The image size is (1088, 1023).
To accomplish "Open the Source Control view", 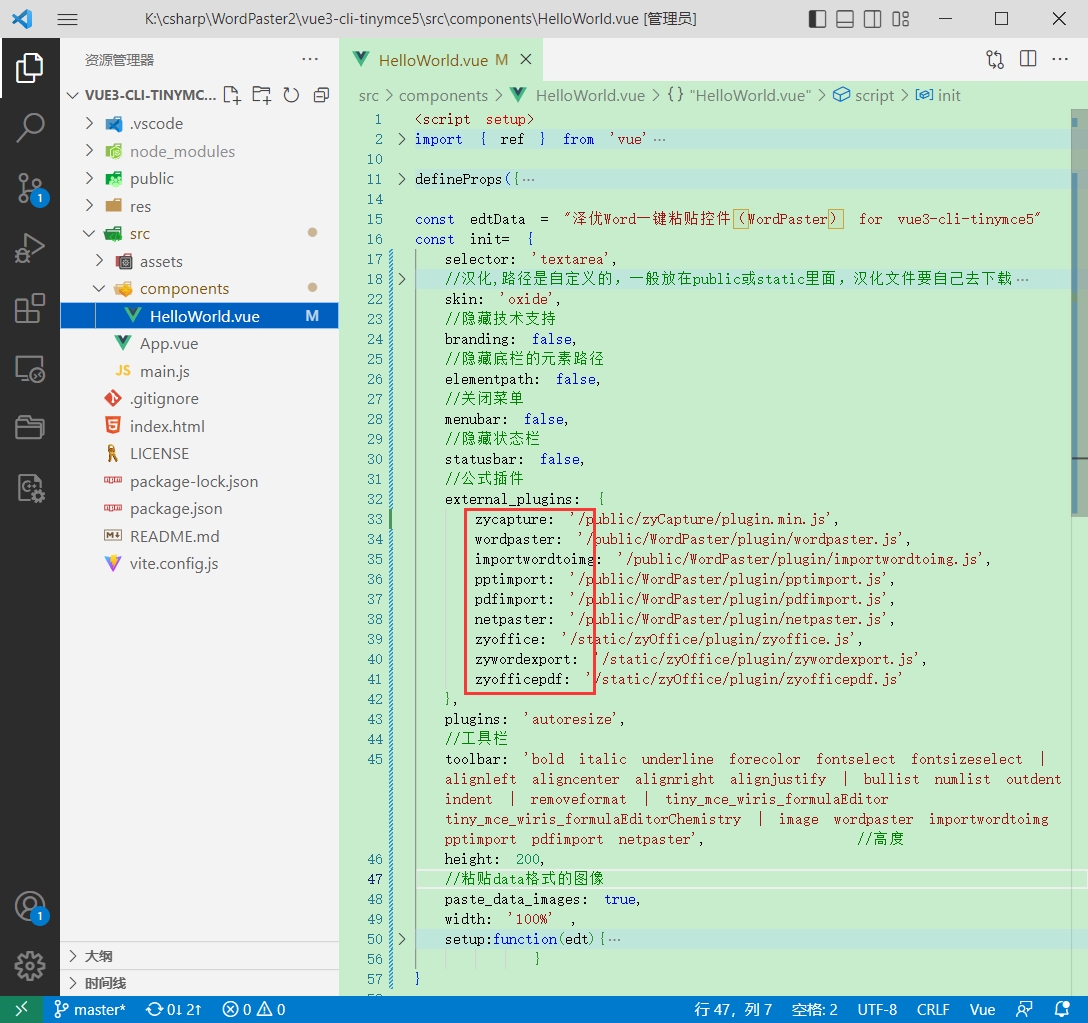I will tap(30, 187).
